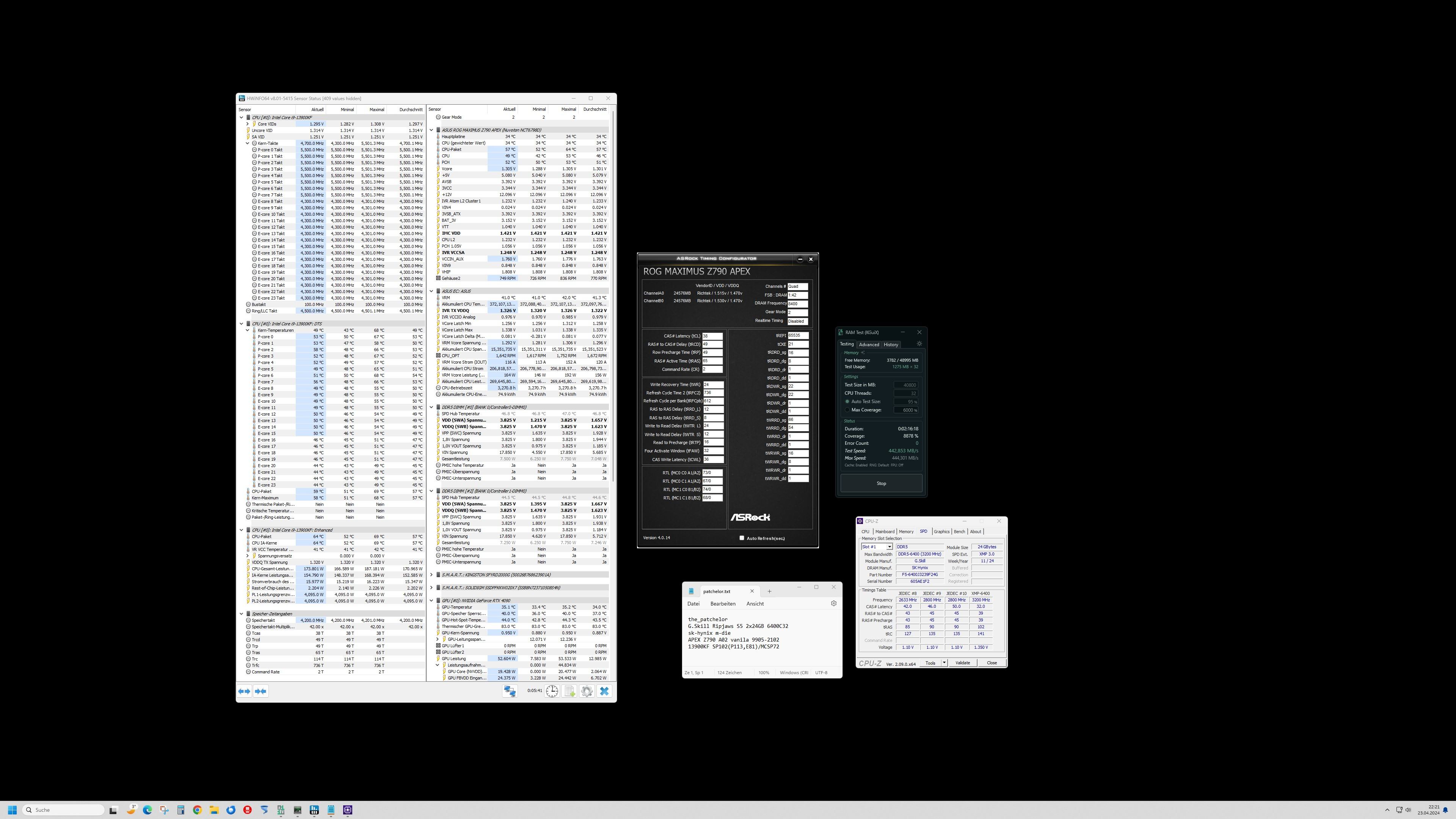Open Thunderbird from taskbar
Image resolution: width=1456 pixels, height=819 pixels.
tap(231, 810)
